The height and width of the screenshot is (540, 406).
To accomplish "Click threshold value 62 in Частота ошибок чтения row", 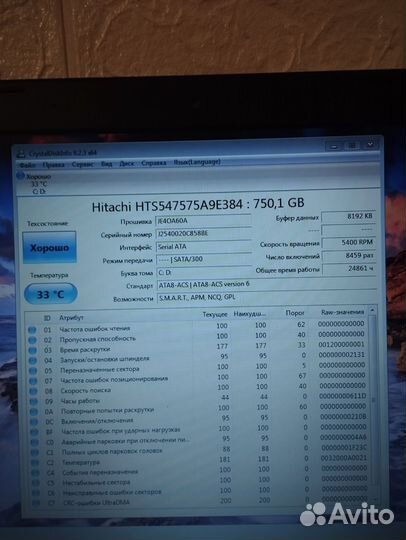I will coord(301,324).
